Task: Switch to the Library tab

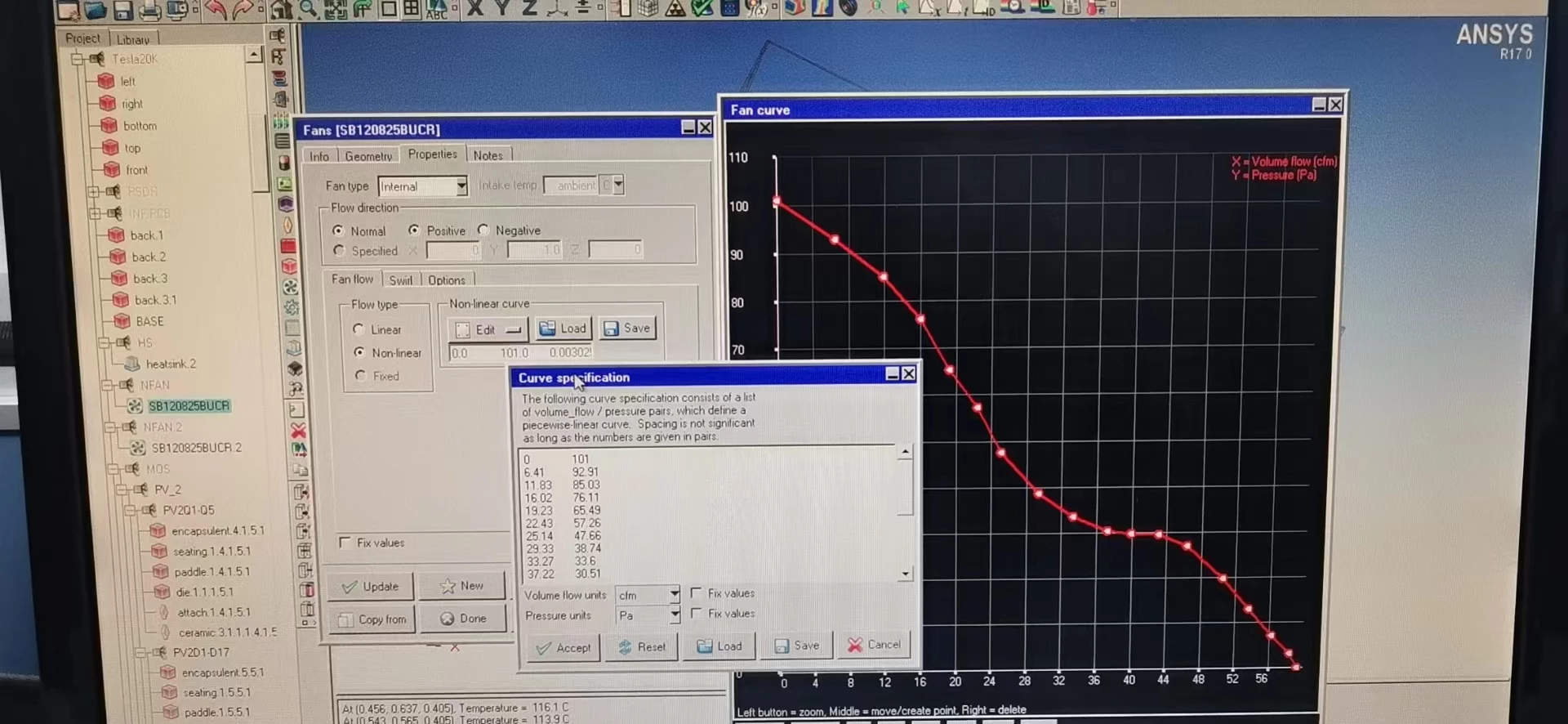Action: (133, 39)
